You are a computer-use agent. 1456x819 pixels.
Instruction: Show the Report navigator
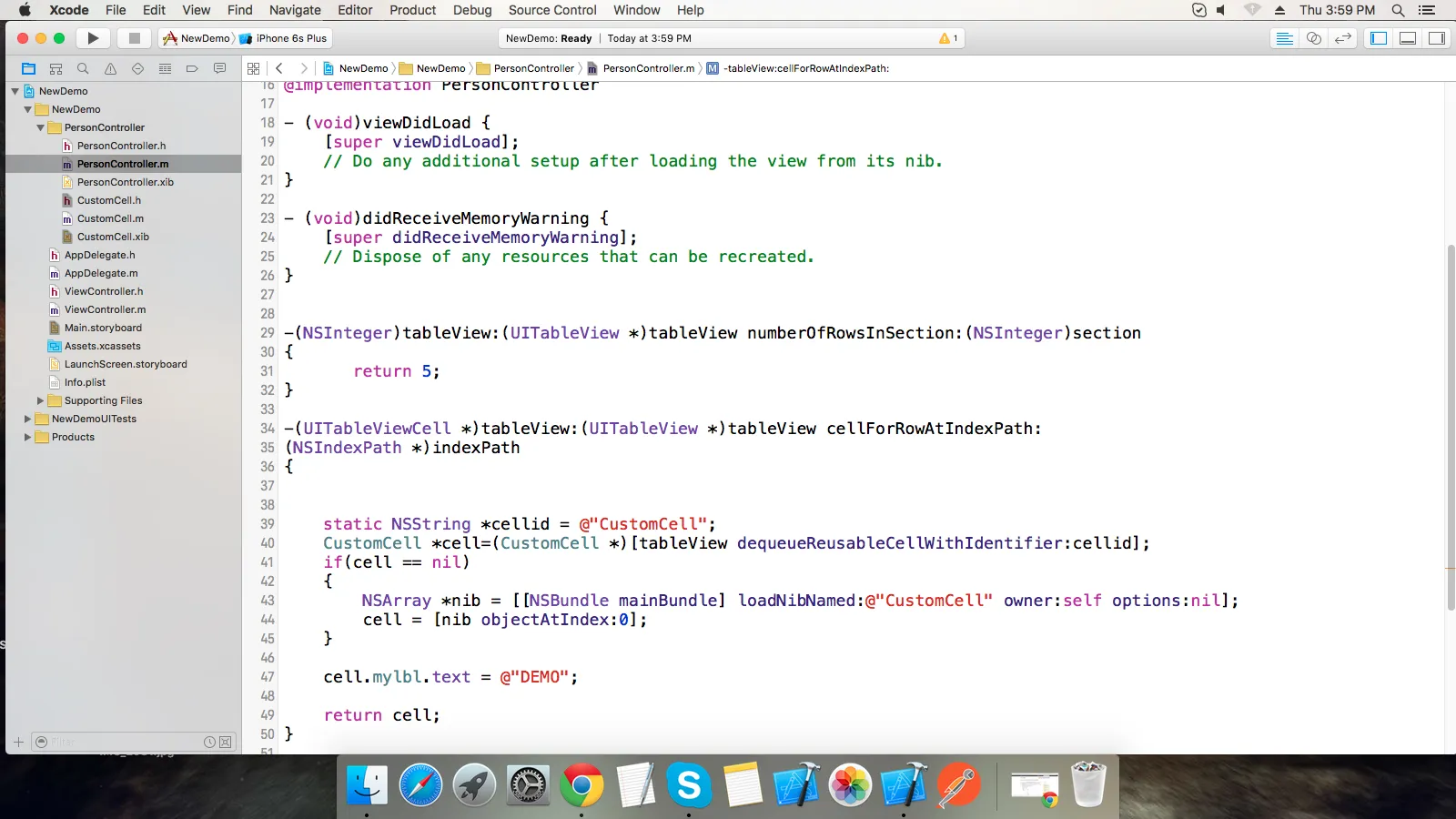point(219,68)
